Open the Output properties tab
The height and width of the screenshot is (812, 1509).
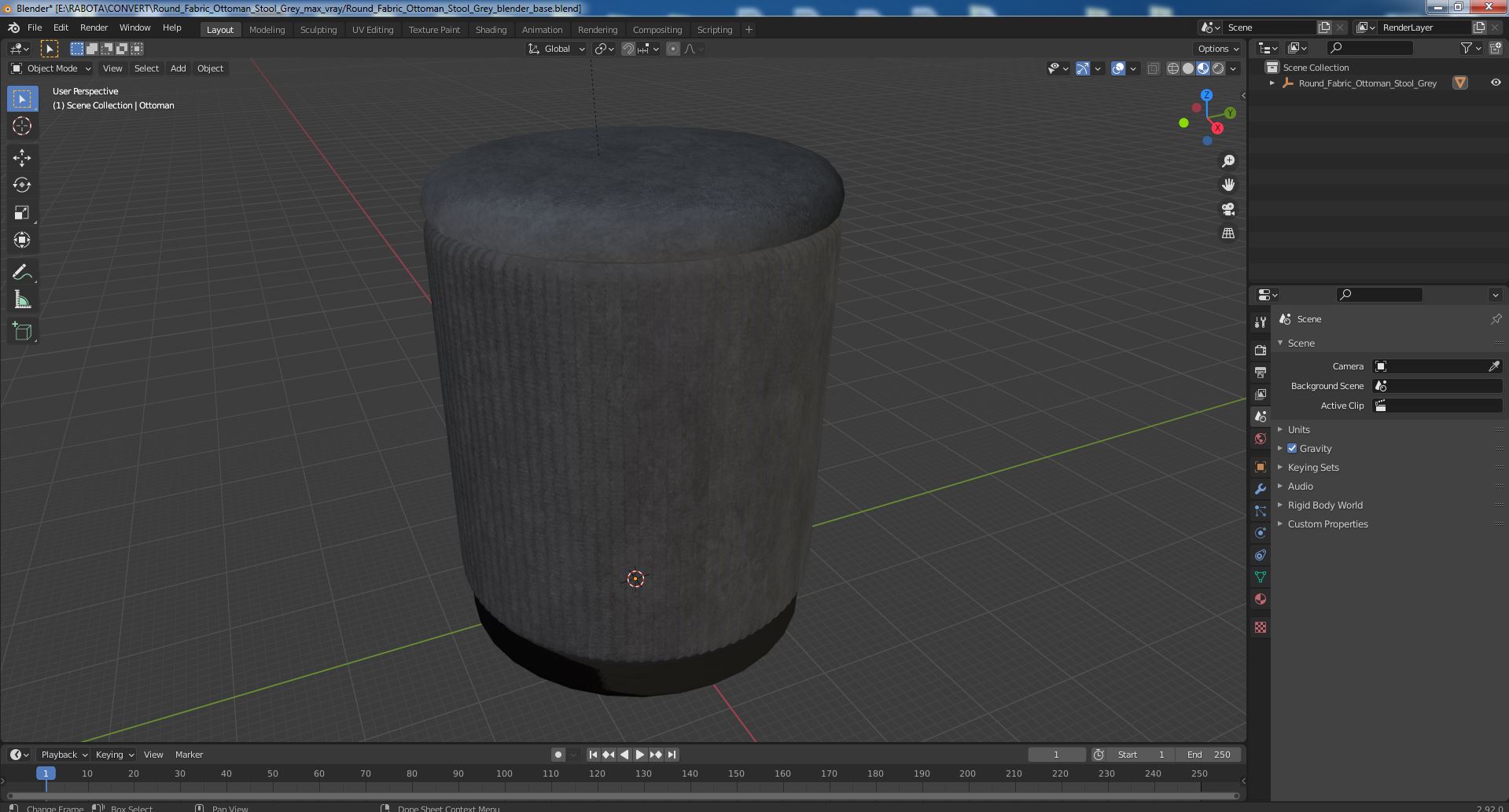coord(1261,372)
